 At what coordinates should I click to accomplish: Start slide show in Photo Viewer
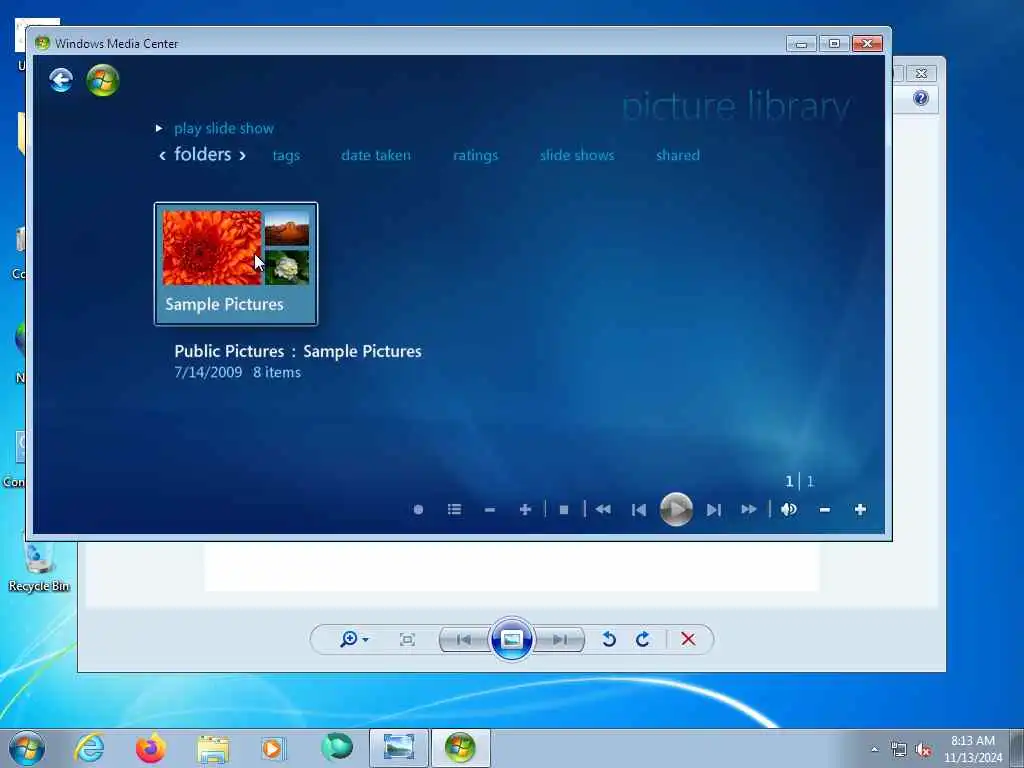click(x=511, y=639)
